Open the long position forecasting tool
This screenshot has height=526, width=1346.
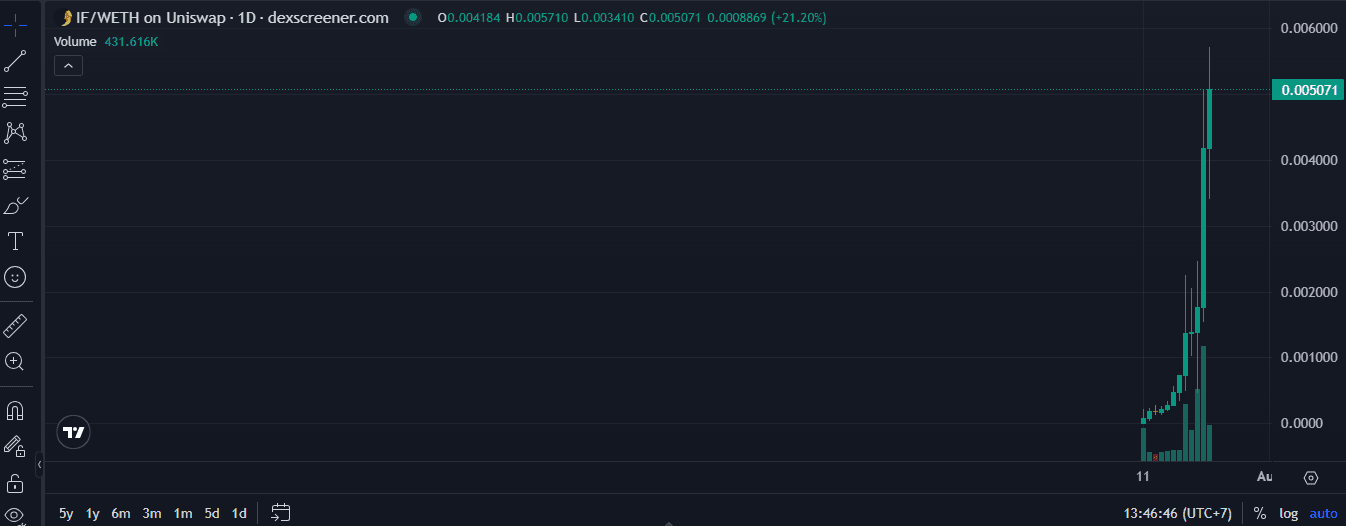tap(15, 169)
